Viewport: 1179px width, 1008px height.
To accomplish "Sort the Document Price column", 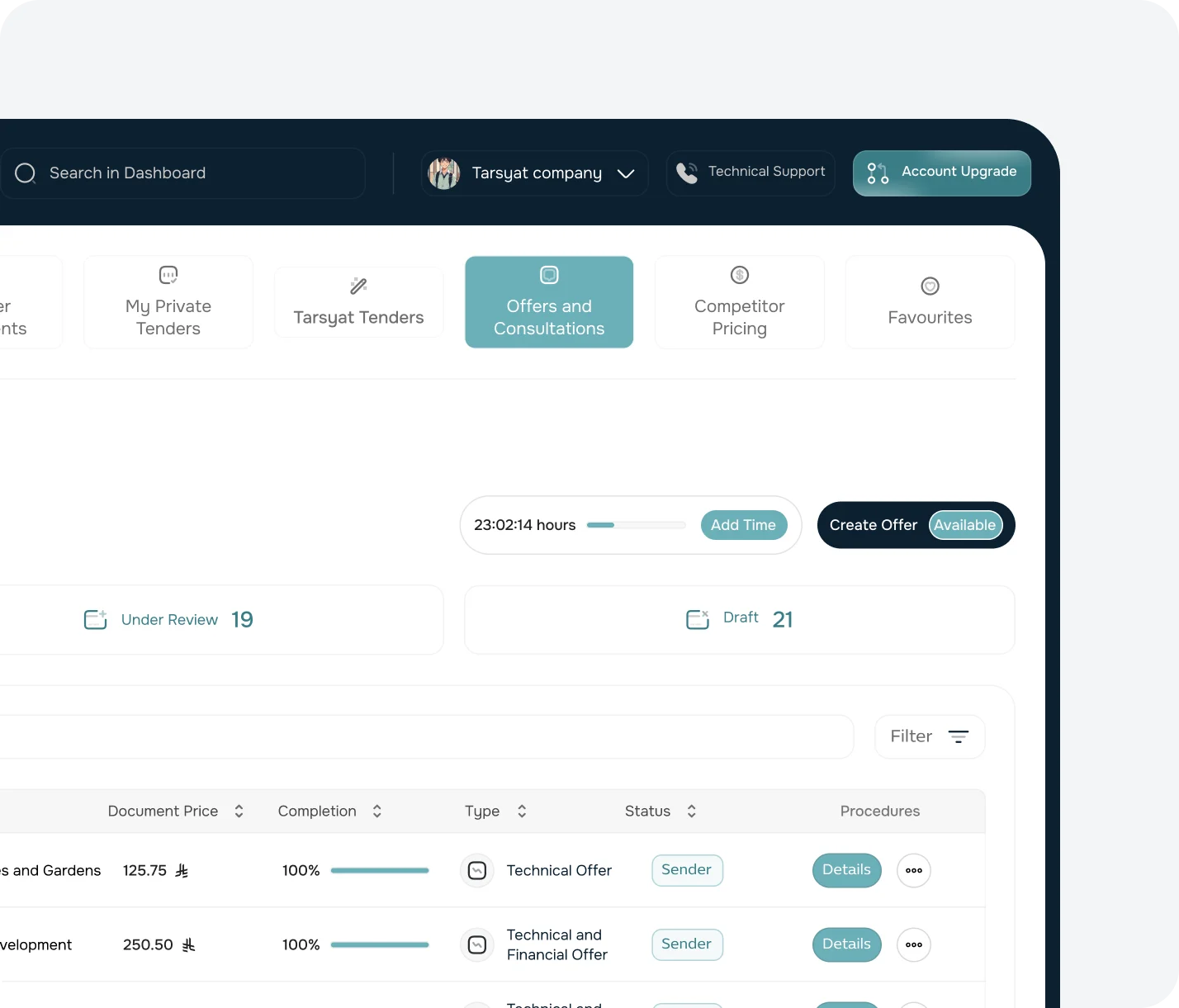I will coord(239,811).
